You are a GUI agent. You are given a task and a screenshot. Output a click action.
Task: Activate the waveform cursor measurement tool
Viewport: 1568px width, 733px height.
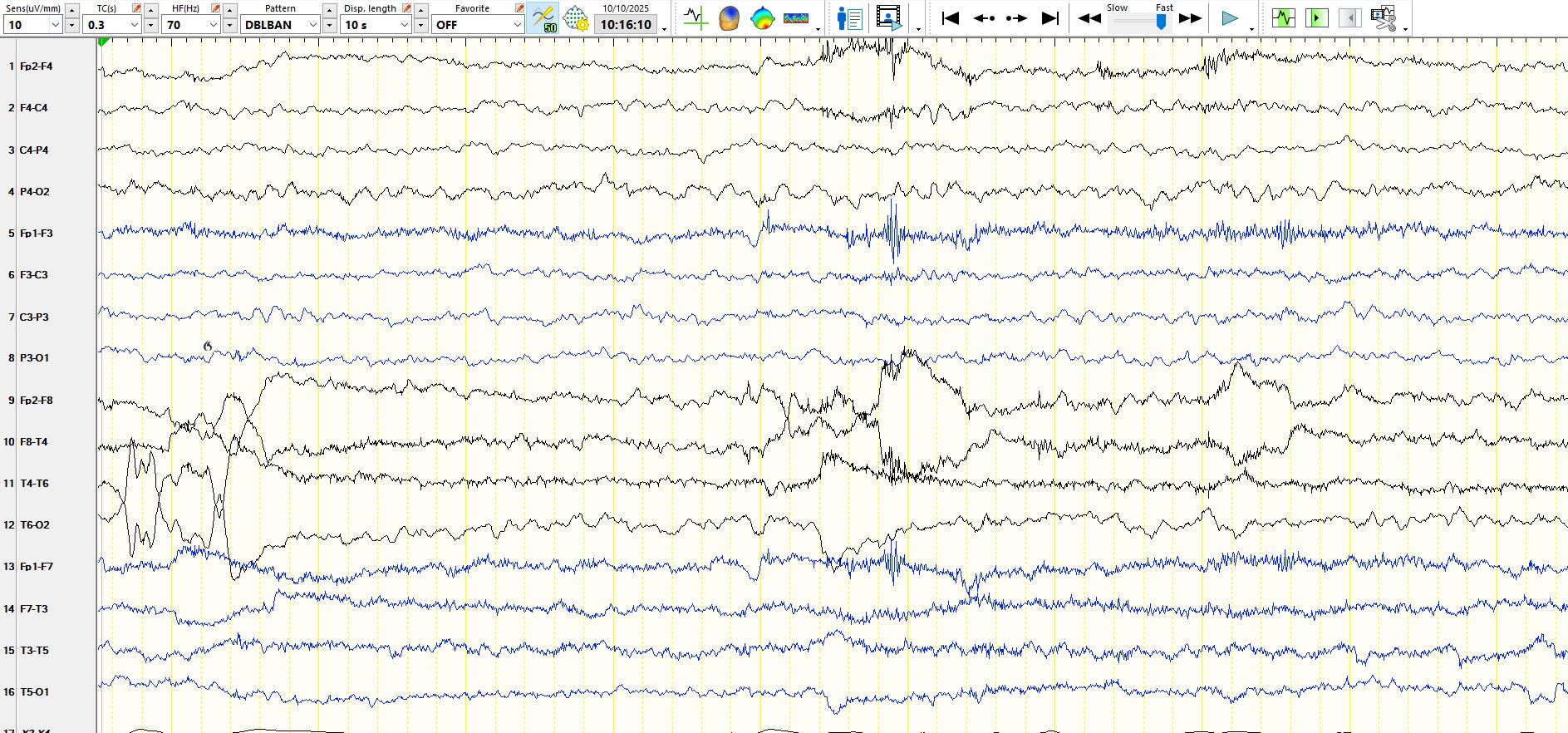pos(696,17)
